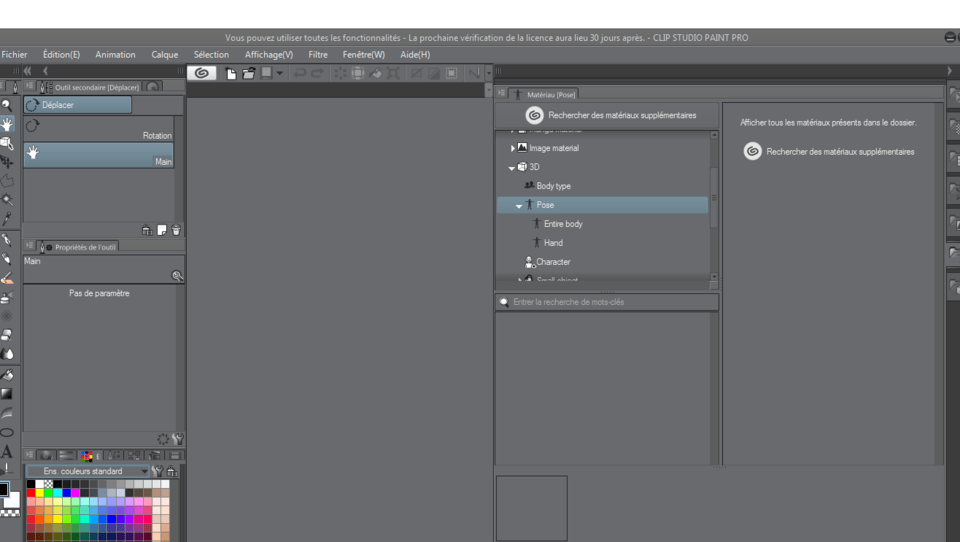Image resolution: width=960 pixels, height=542 pixels.
Task: Select the Zoom (magnifier) tool
Action: click(7, 105)
